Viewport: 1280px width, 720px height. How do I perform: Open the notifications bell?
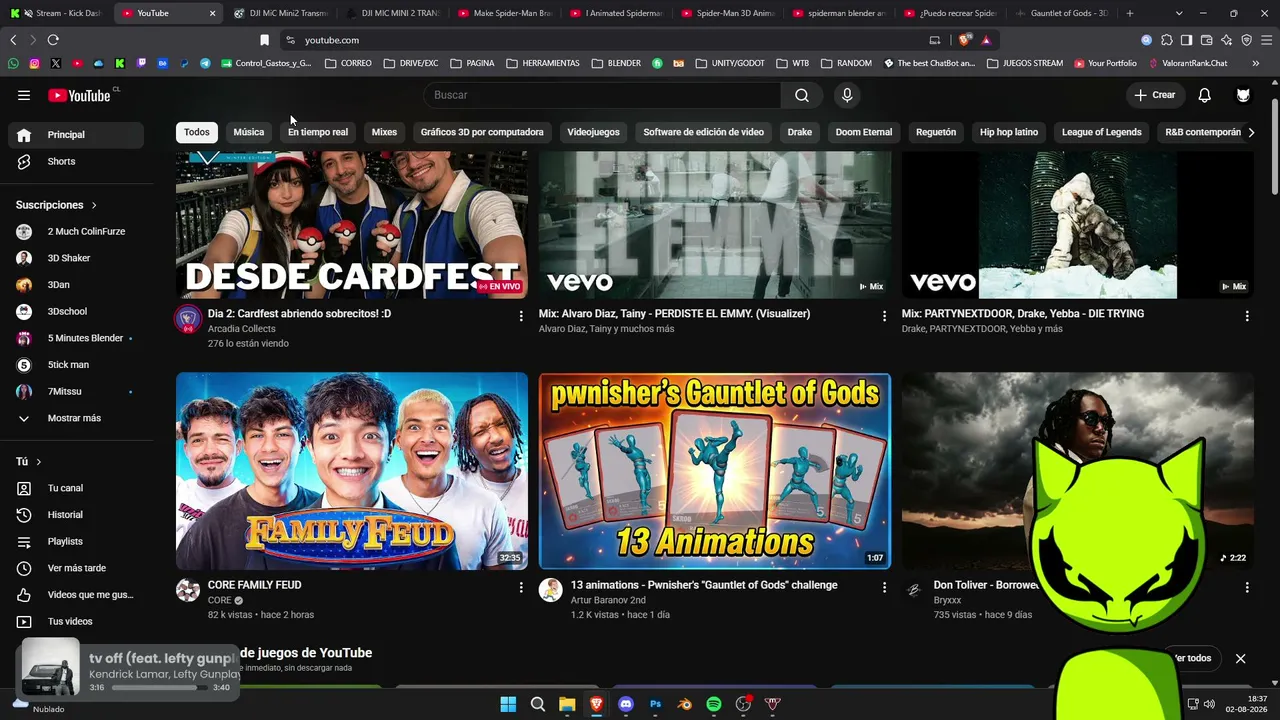1205,95
